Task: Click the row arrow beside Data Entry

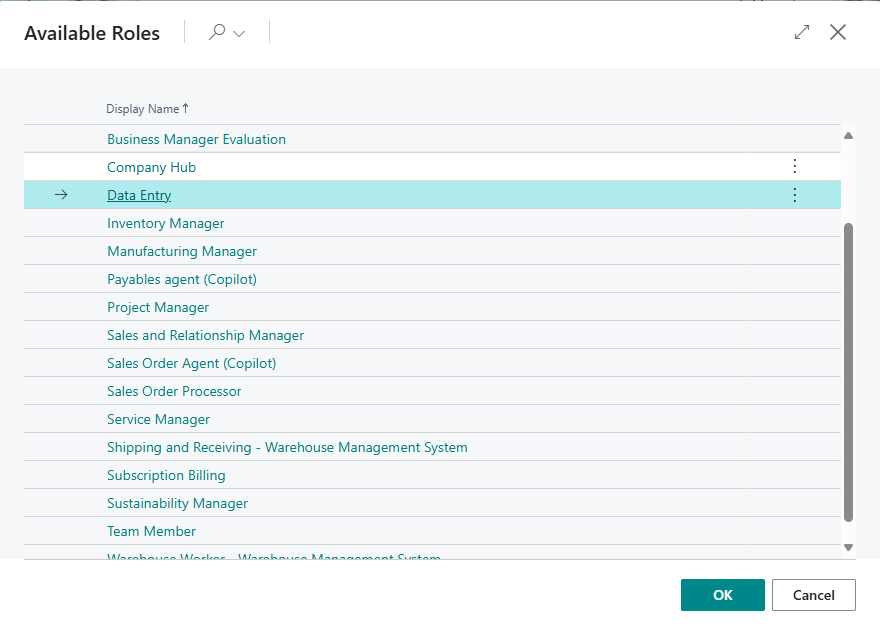Action: click(61, 195)
